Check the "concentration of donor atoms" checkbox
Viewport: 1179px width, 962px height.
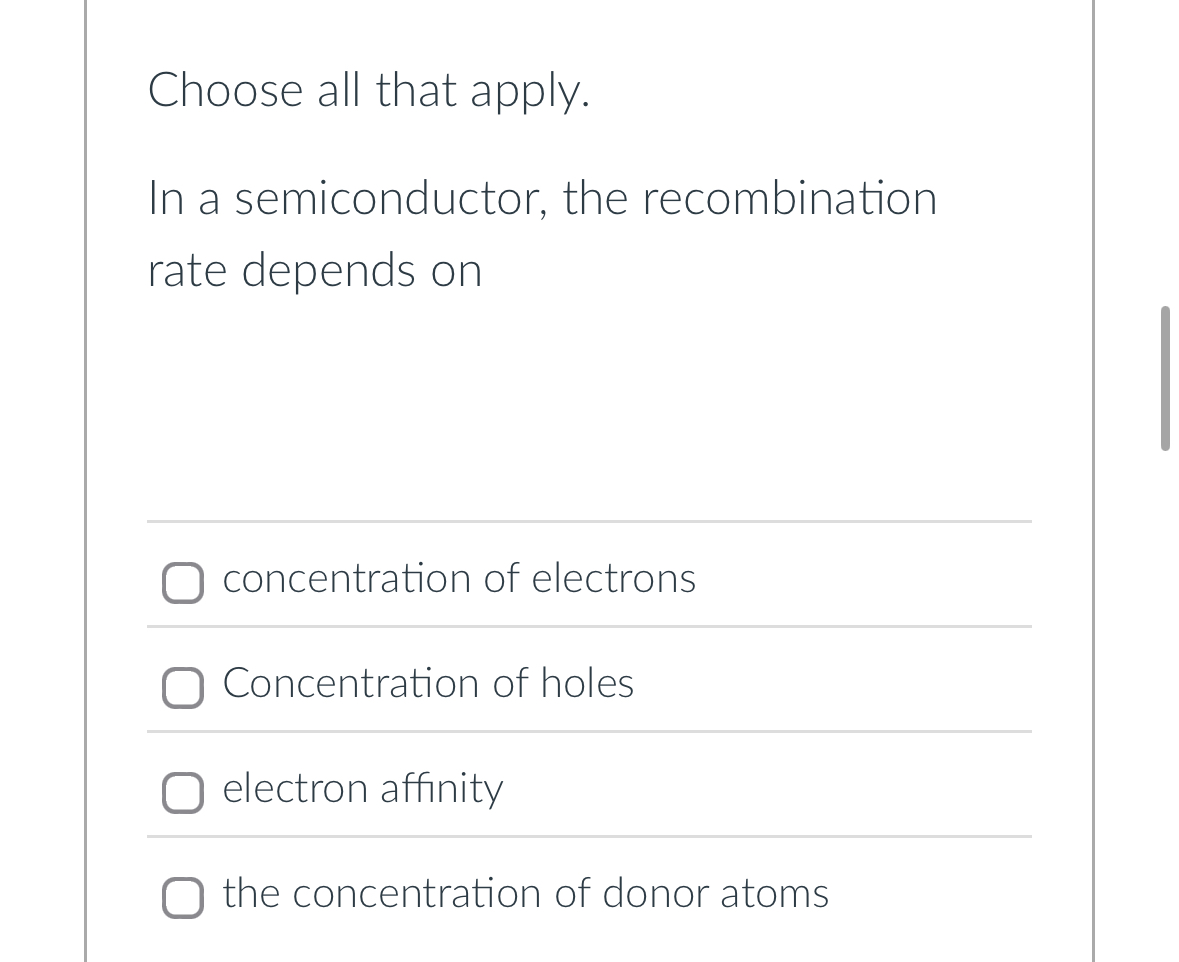(183, 898)
